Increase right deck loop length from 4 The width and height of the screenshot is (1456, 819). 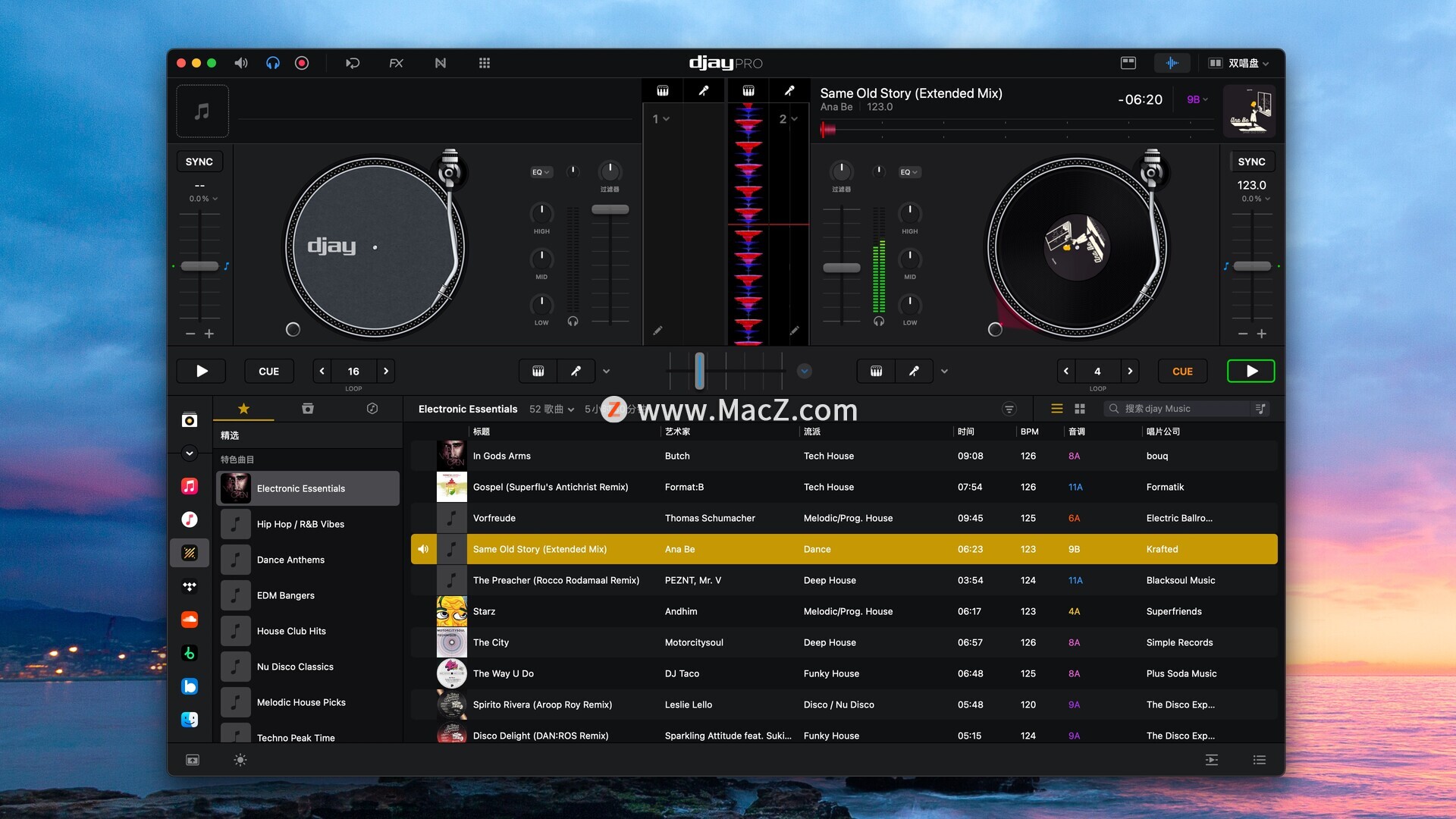(x=1130, y=371)
